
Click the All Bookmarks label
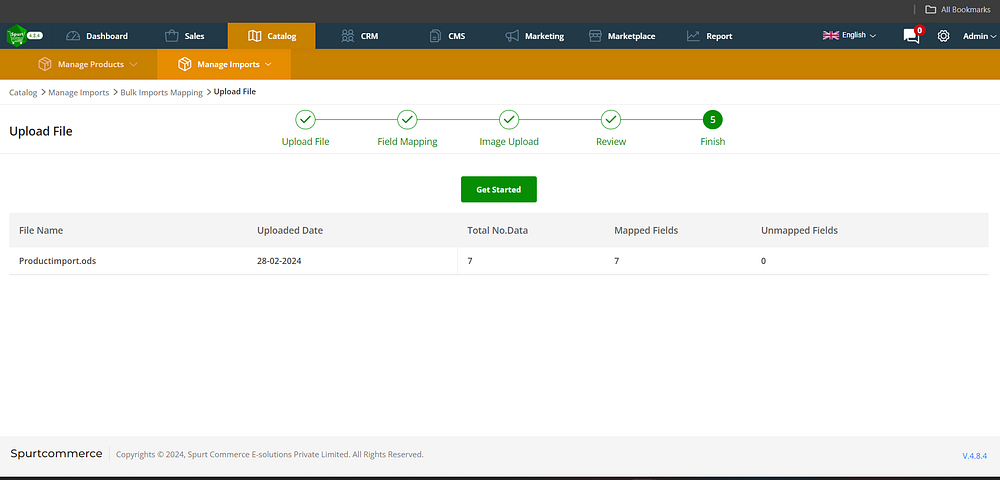coord(966,10)
